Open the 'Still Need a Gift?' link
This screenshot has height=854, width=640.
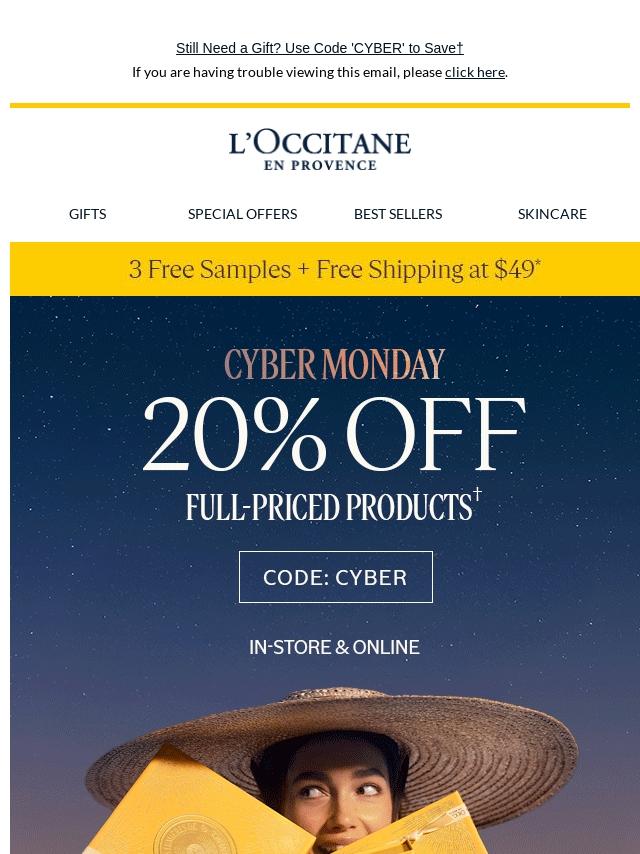click(x=319, y=48)
